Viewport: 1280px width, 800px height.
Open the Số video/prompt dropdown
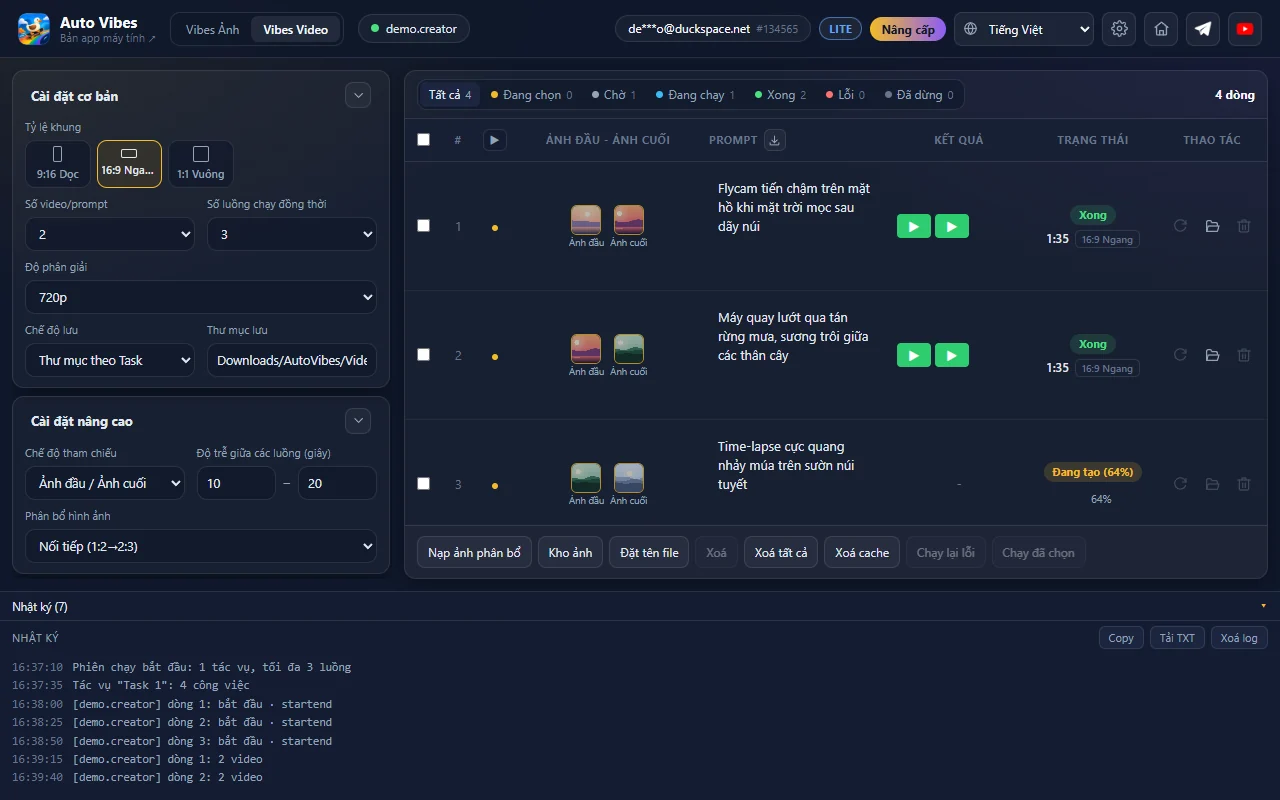point(110,234)
